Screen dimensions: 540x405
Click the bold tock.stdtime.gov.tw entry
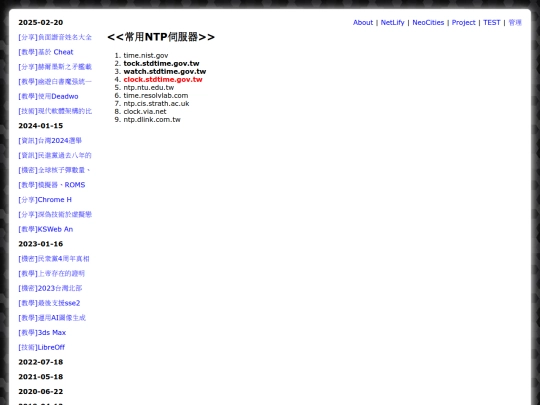[162, 63]
